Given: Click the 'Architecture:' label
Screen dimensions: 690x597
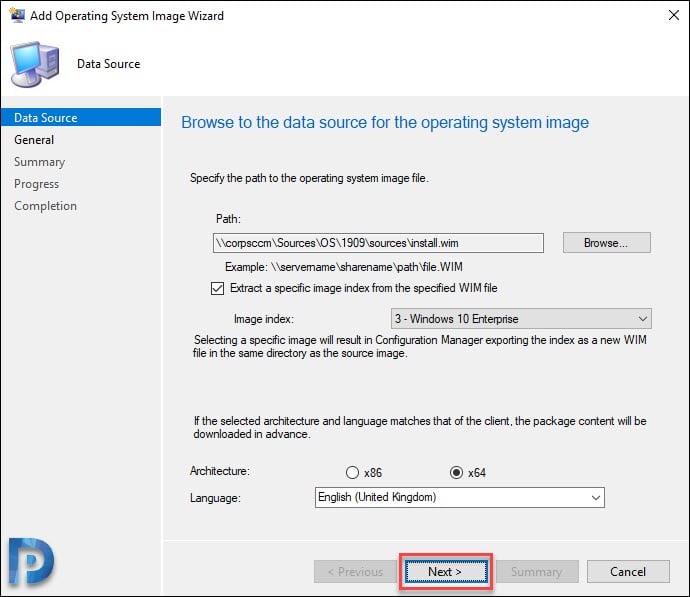Looking at the screenshot, I should (x=220, y=471).
